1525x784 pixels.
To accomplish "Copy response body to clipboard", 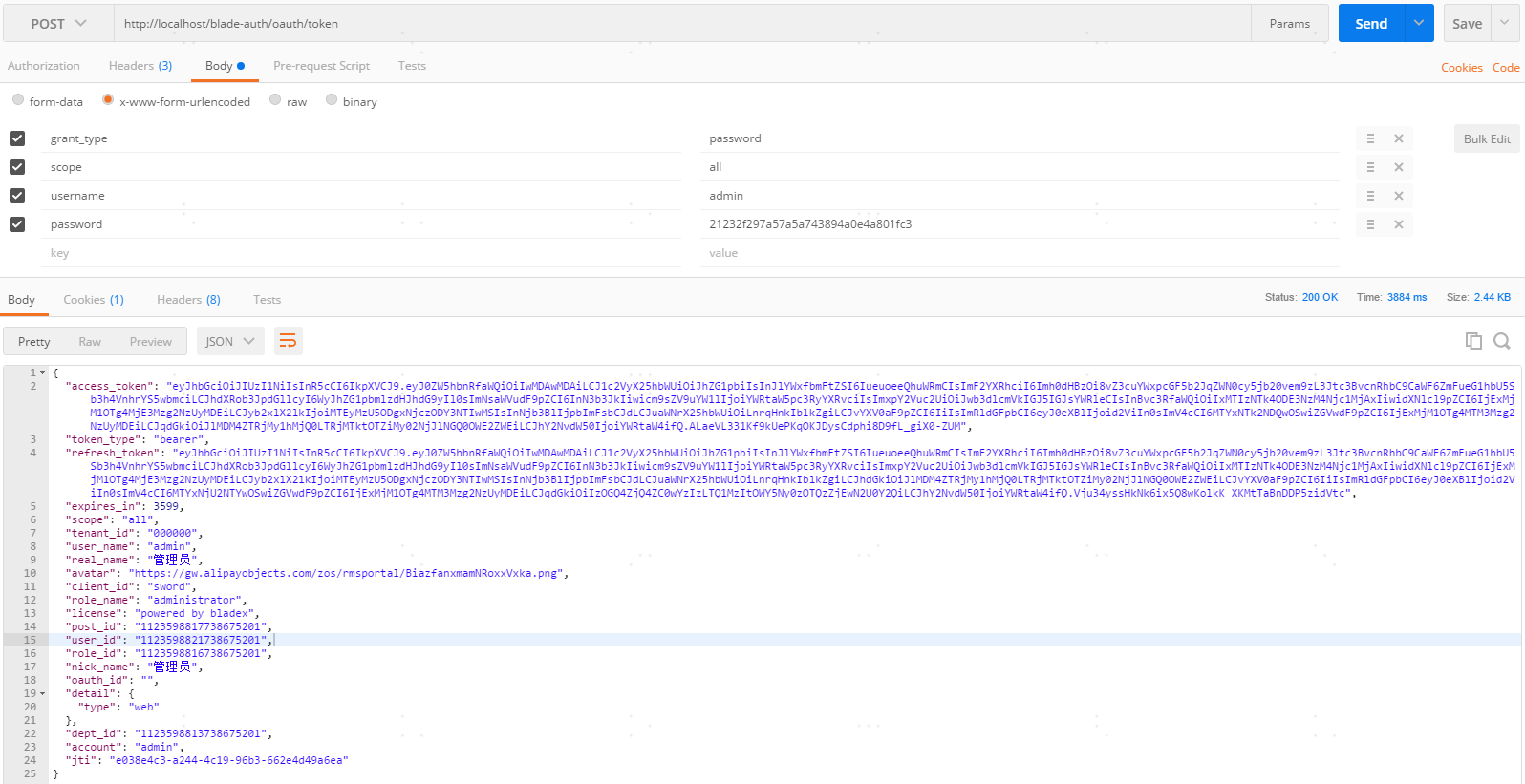I will click(1473, 341).
